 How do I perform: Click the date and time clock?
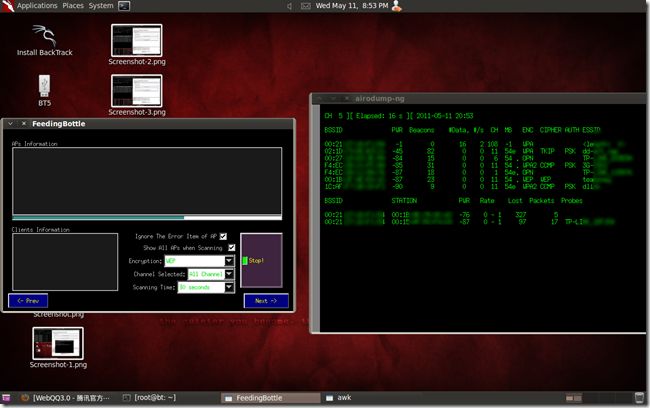[x=352, y=6]
